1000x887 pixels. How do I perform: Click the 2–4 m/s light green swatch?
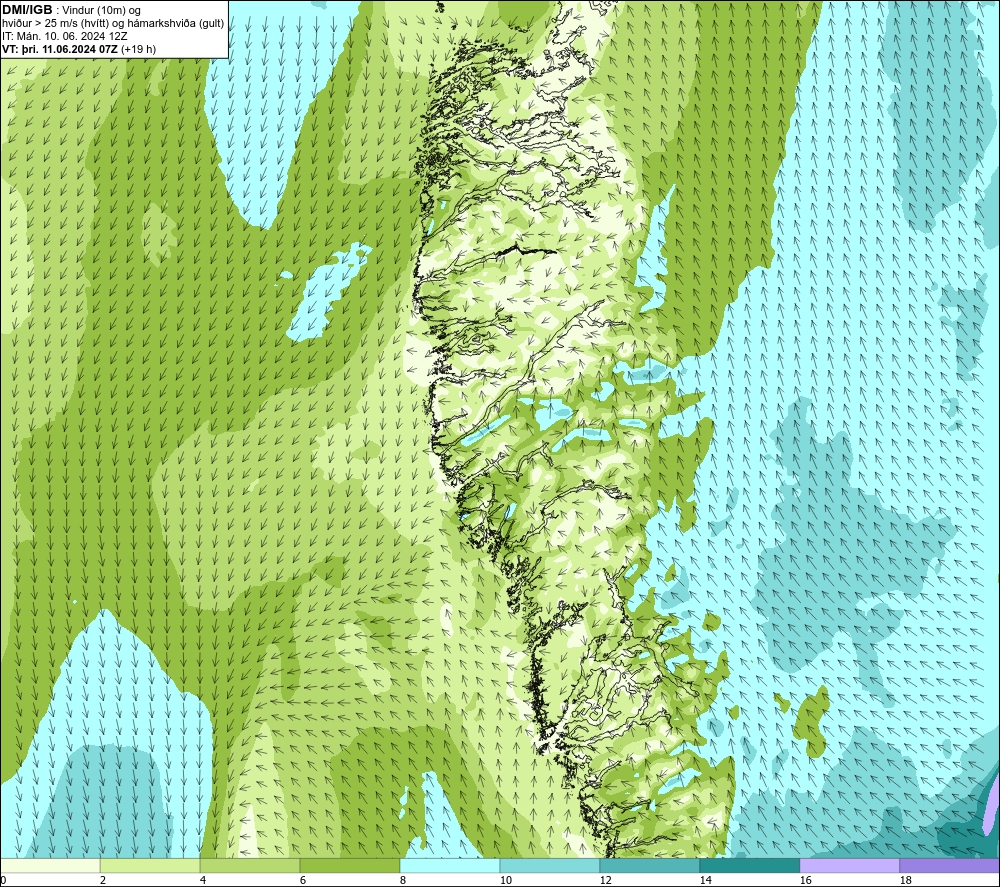tap(150, 865)
